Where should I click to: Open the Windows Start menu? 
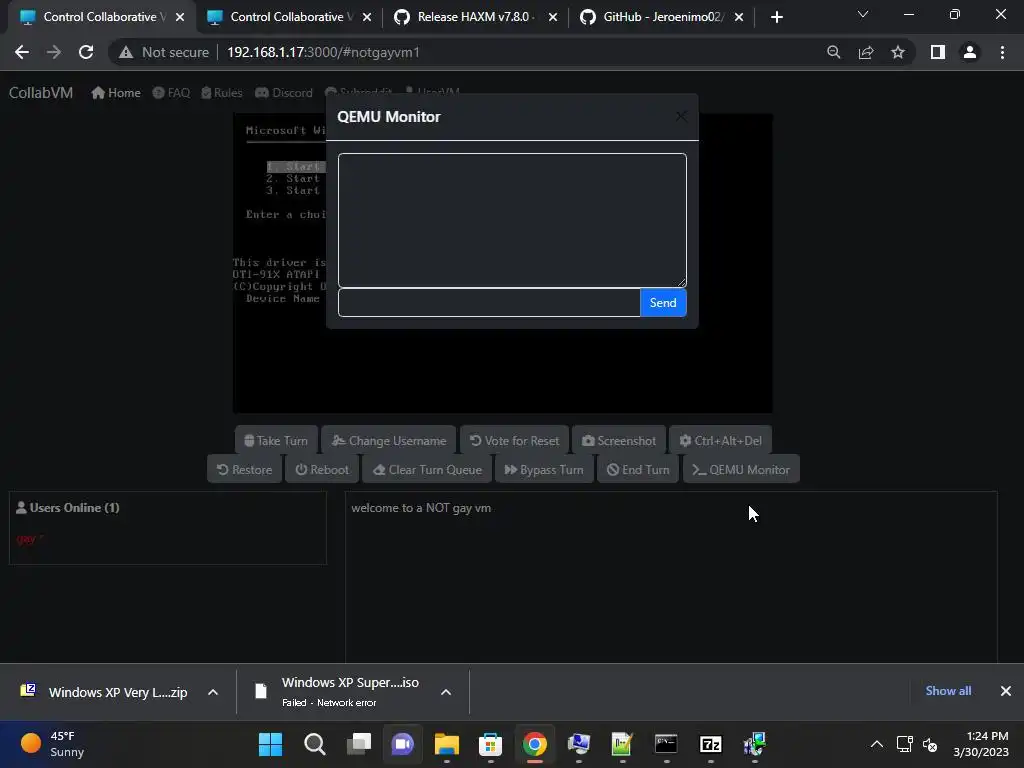tap(270, 744)
